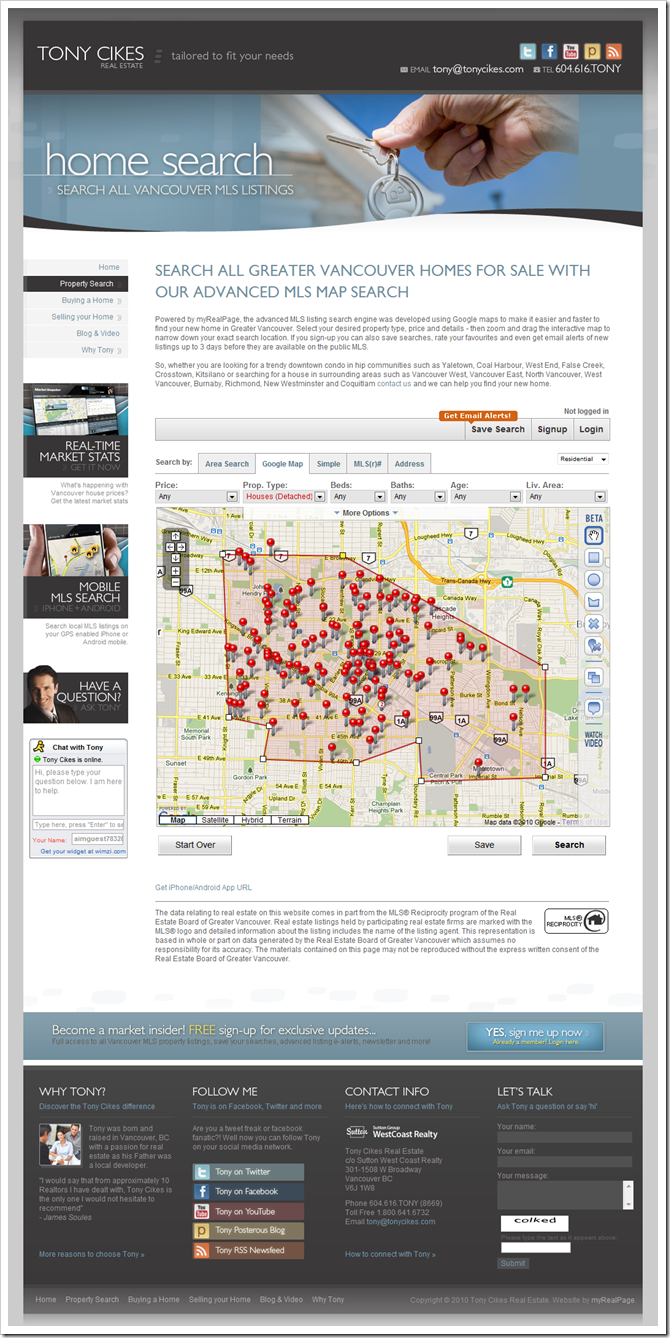Click the speech bubble tool on map toolbar
The width and height of the screenshot is (670, 1338).
594,708
